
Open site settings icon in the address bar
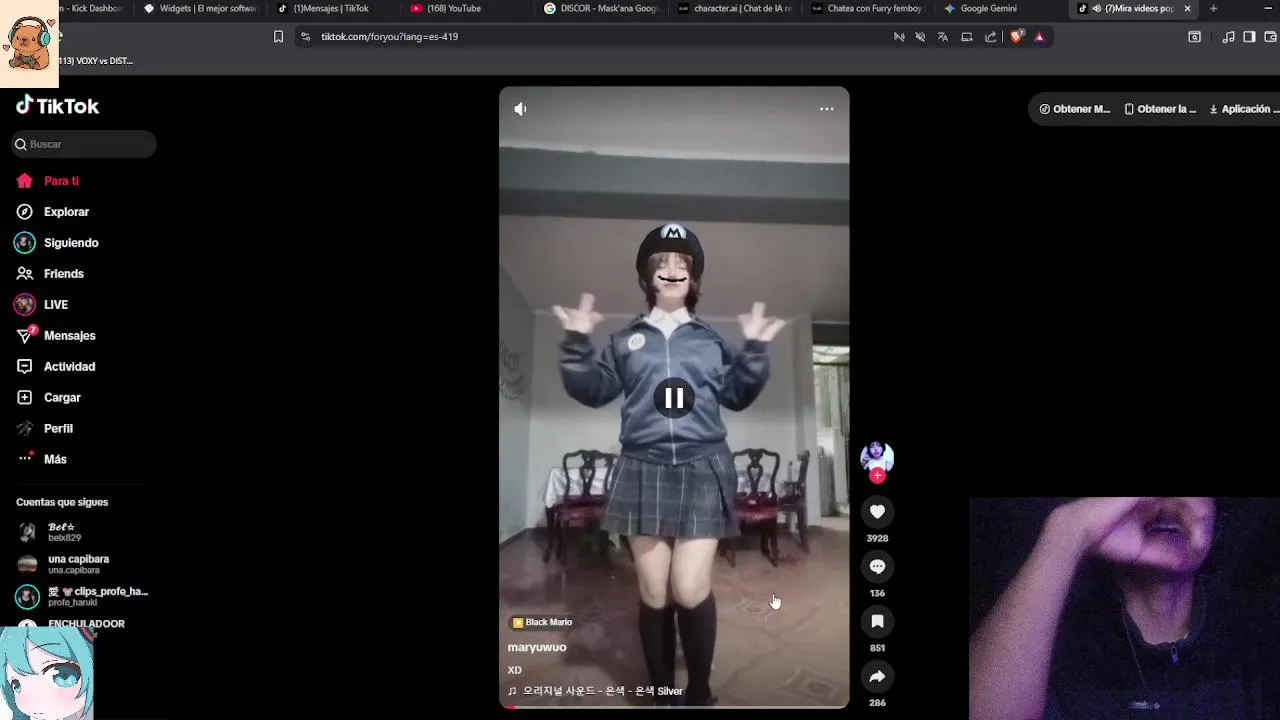304,37
